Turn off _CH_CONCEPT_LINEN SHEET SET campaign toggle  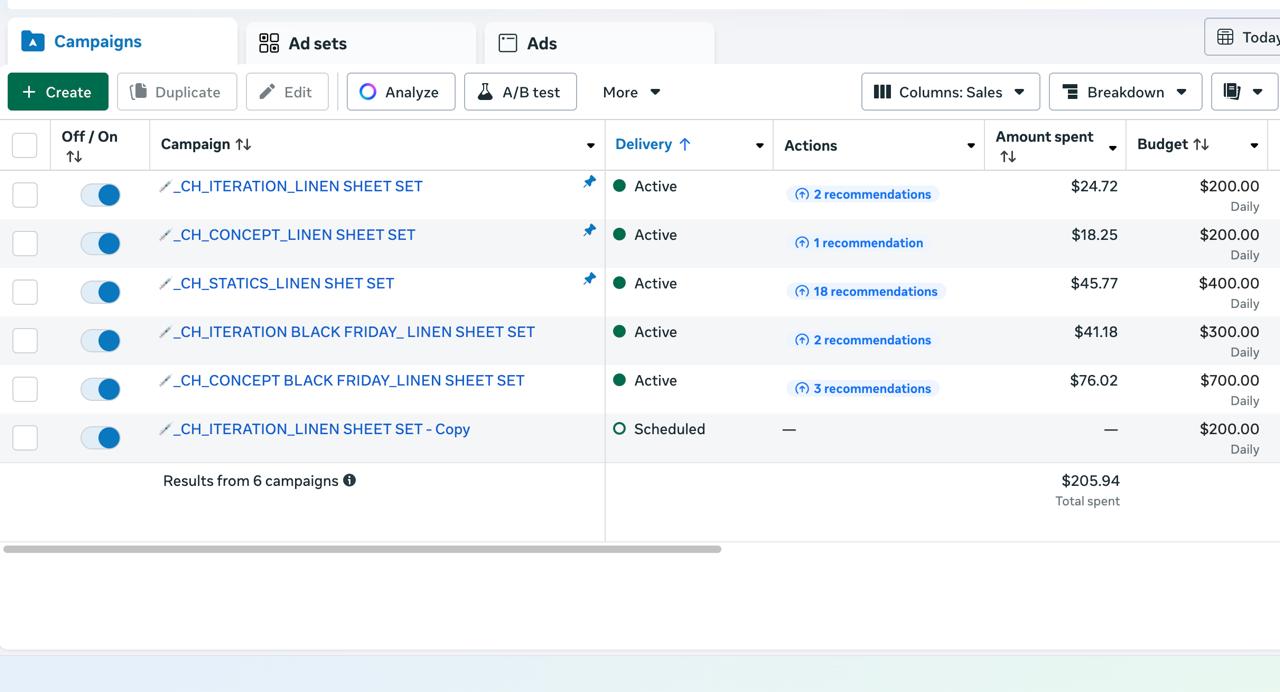coord(100,243)
